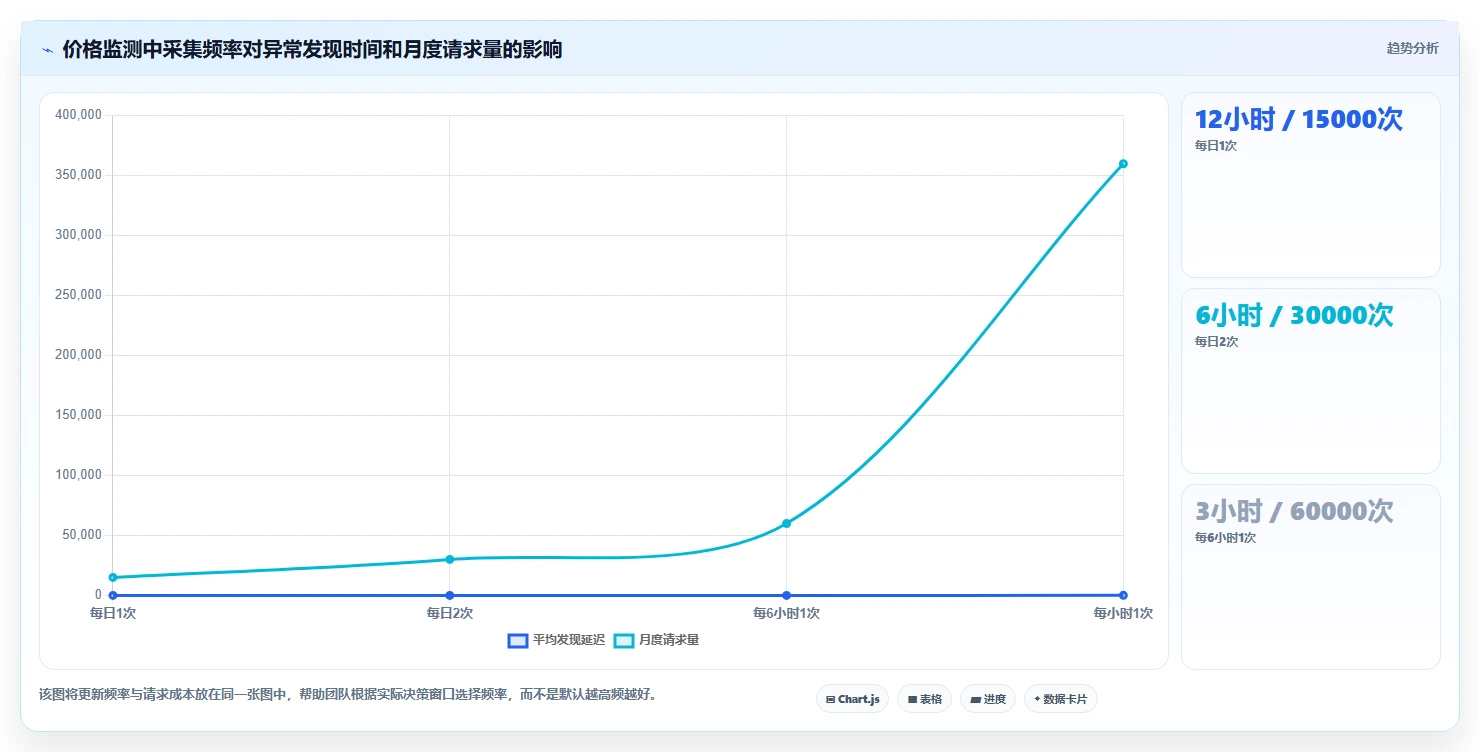The image size is (1480, 752).
Task: Click the 月度请求量 data point at 每小时1次
Action: (x=1123, y=164)
